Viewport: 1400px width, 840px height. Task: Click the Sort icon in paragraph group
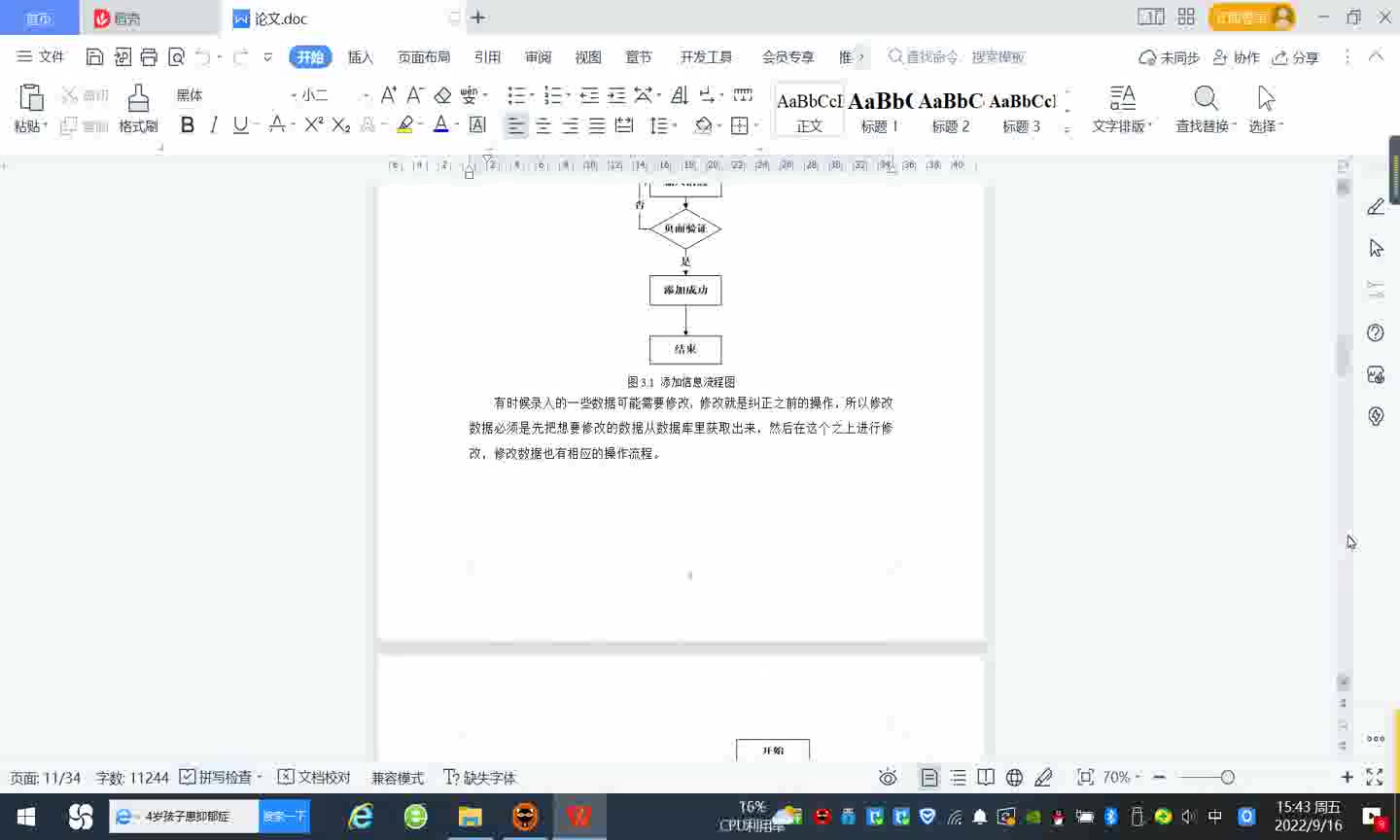(x=680, y=94)
